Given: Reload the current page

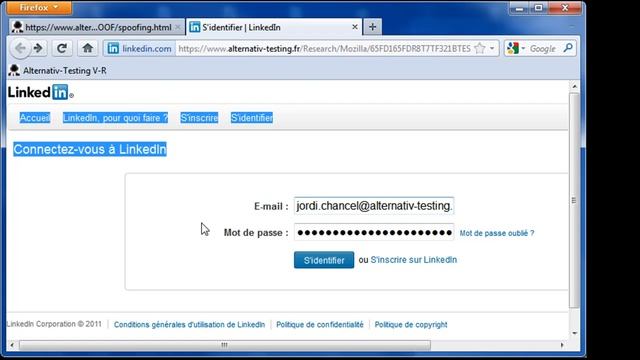Looking at the screenshot, I should click(x=62, y=49).
